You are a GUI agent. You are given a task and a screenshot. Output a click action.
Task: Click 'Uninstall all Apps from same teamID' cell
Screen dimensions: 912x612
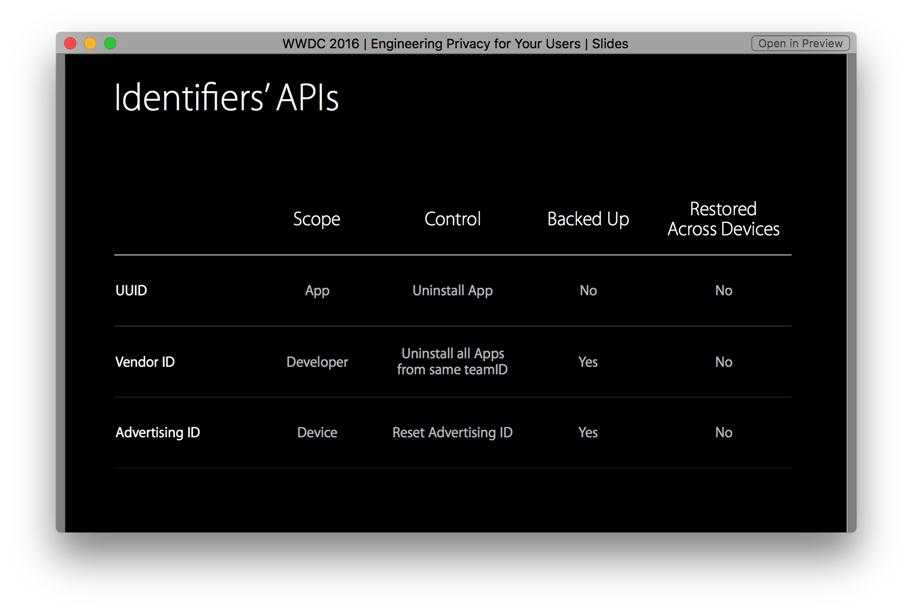pos(453,361)
